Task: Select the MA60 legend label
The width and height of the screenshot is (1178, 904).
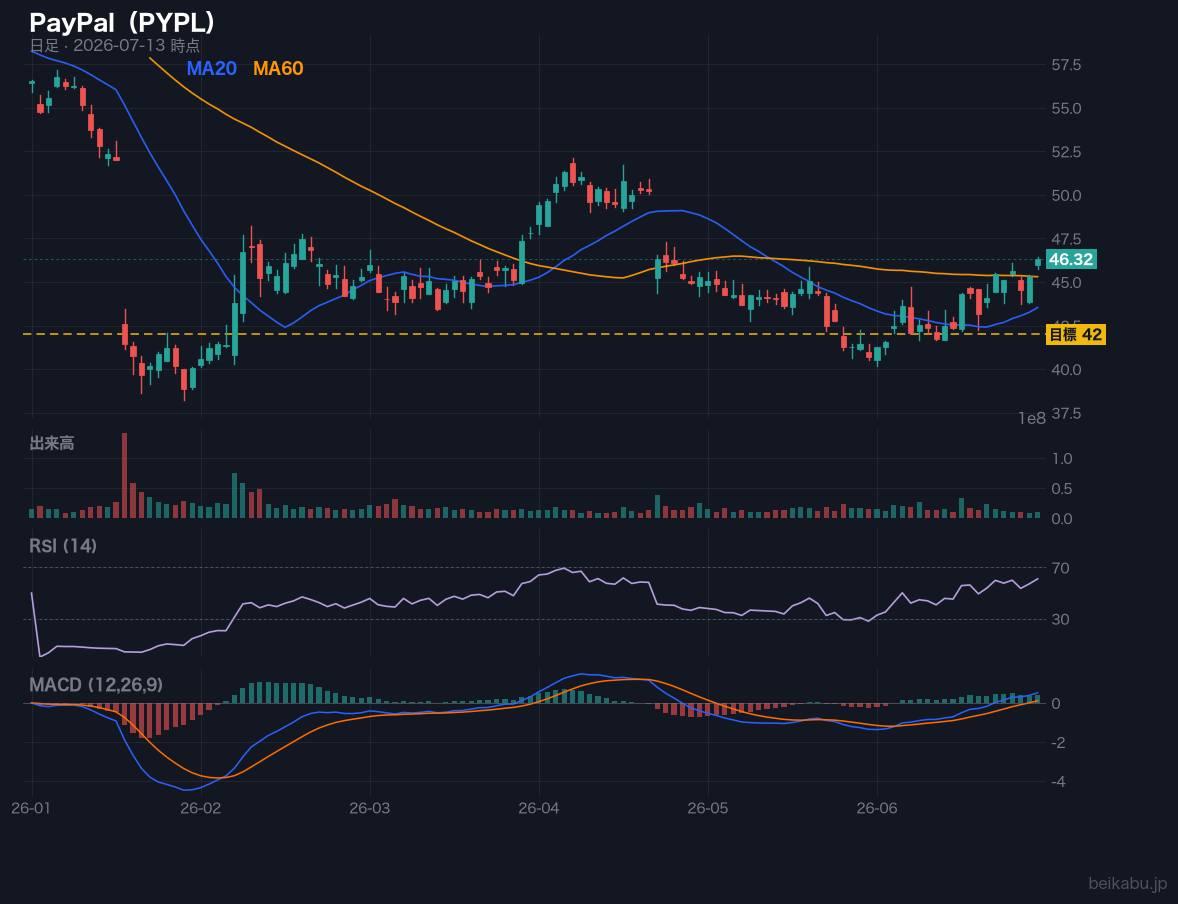Action: click(x=278, y=68)
